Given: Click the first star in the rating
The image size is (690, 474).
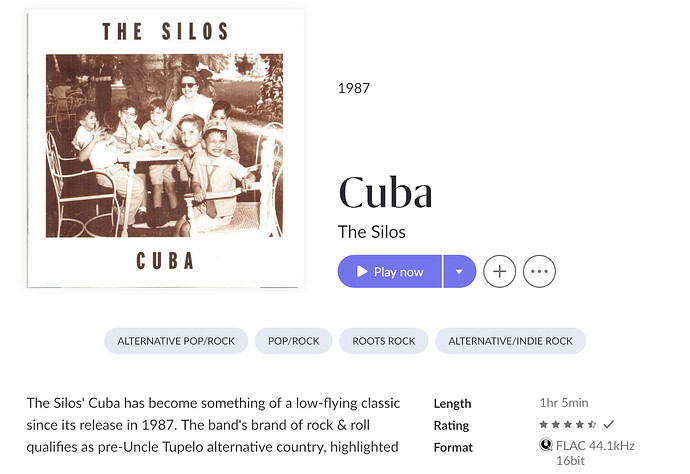Looking at the screenshot, I should [543, 425].
